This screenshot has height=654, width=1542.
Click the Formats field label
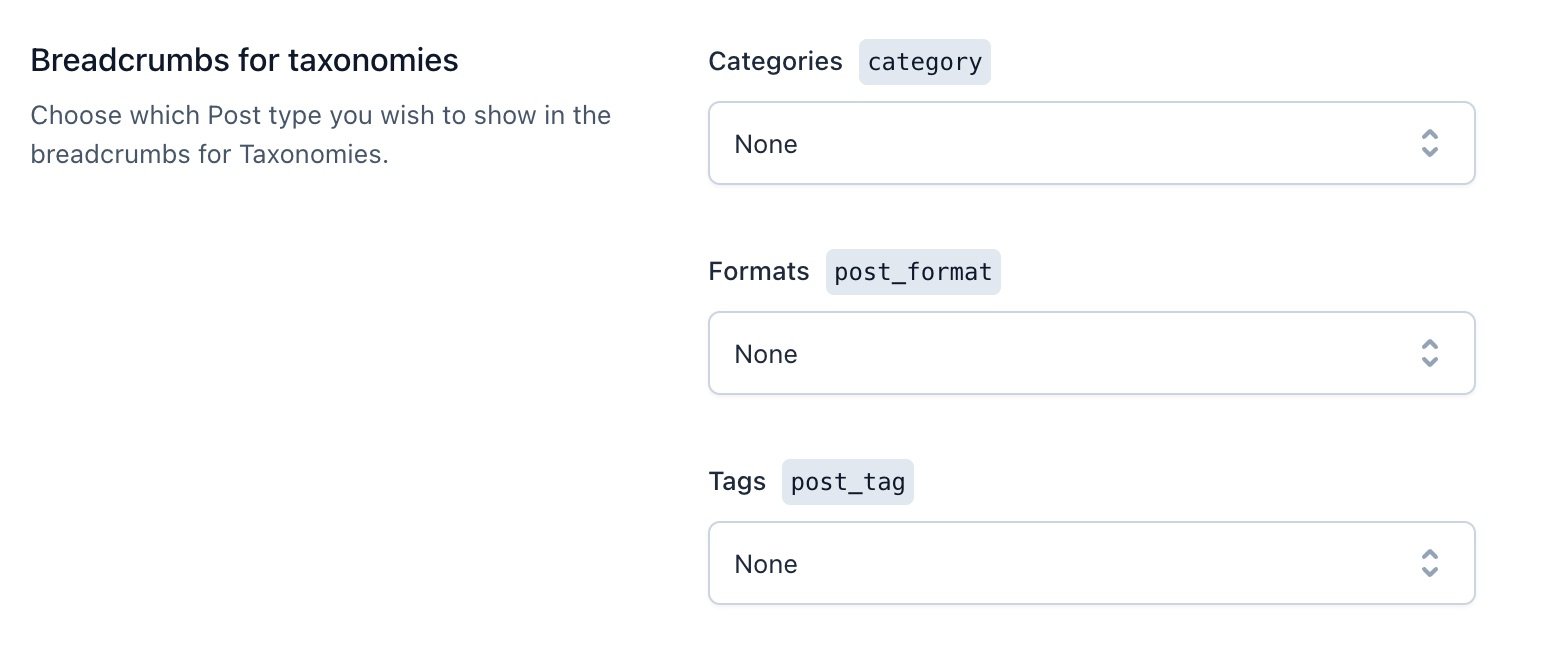point(758,271)
